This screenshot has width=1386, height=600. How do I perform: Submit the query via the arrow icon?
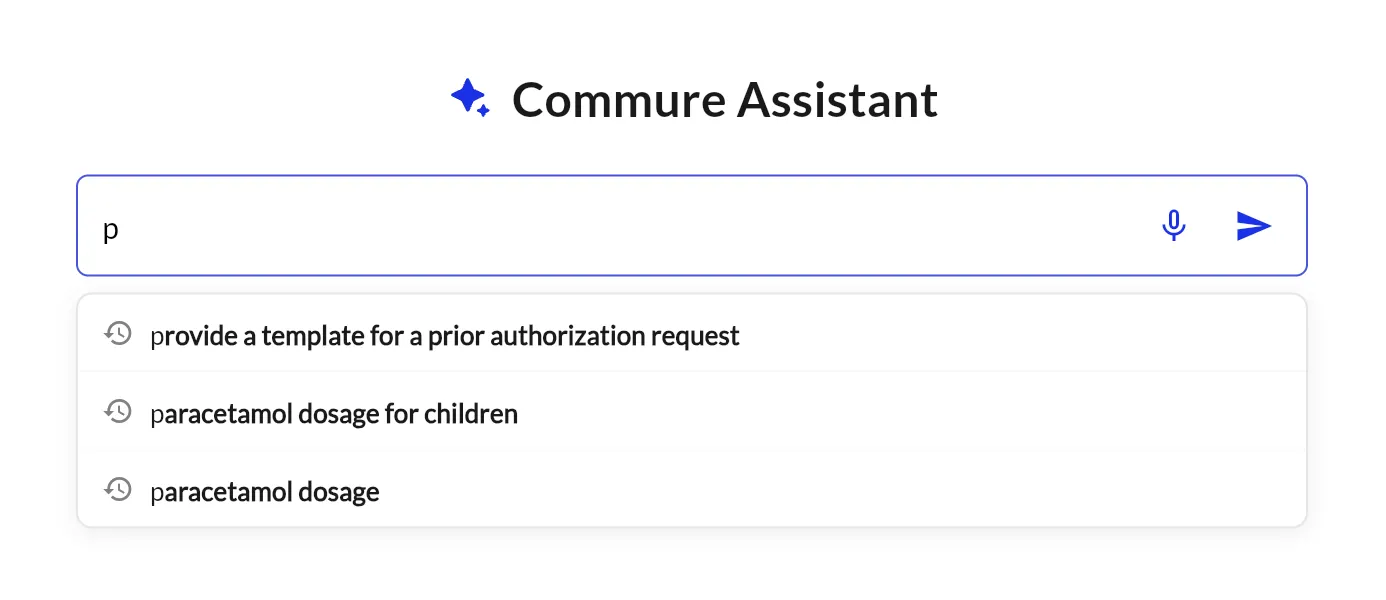coord(1254,226)
